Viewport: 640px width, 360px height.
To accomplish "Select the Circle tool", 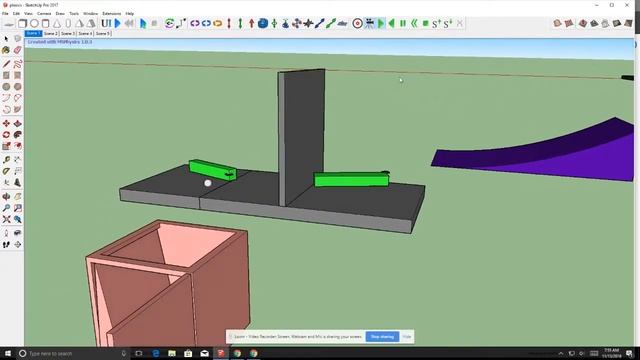I will (6, 87).
